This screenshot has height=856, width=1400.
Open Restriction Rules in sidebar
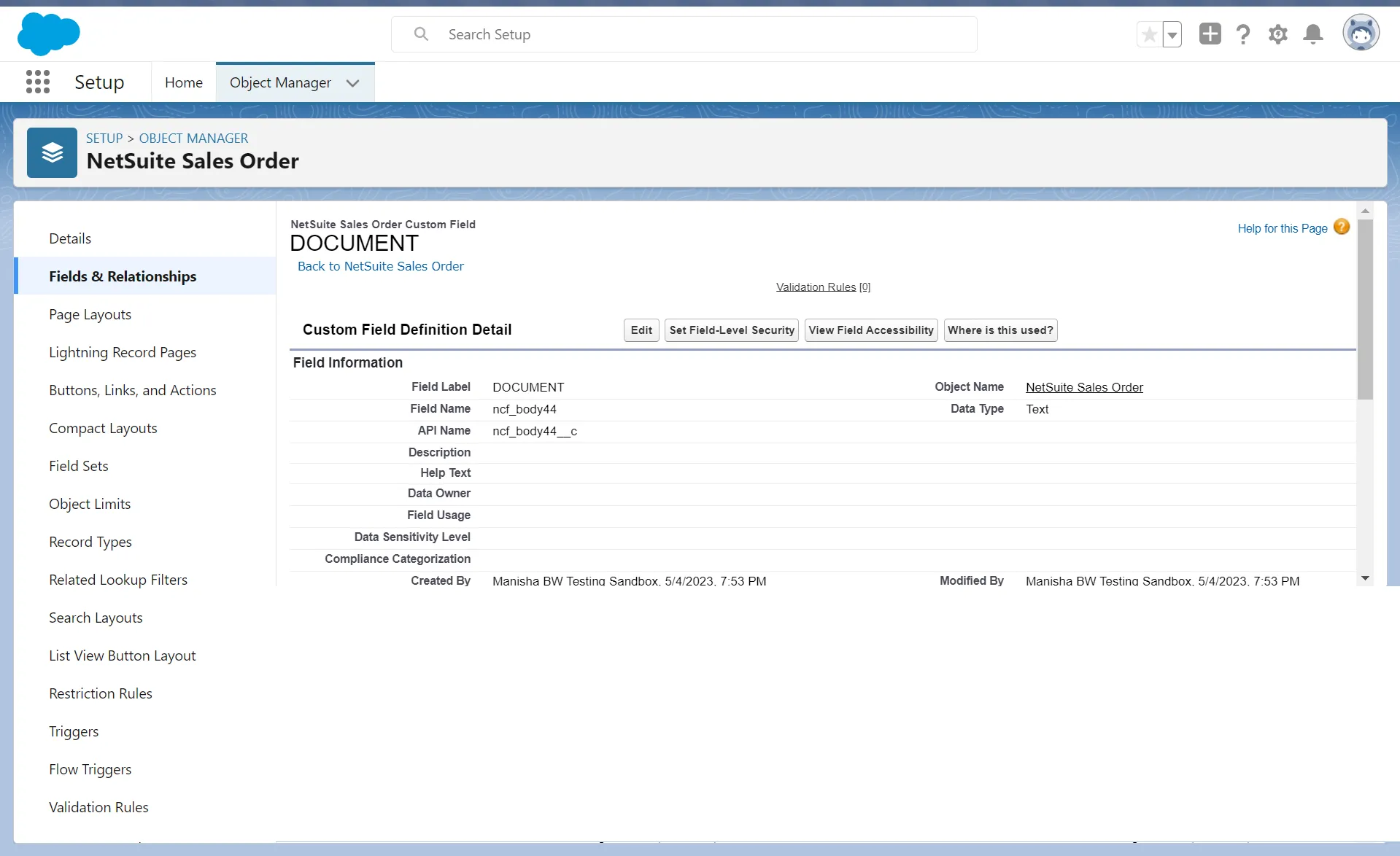101,693
